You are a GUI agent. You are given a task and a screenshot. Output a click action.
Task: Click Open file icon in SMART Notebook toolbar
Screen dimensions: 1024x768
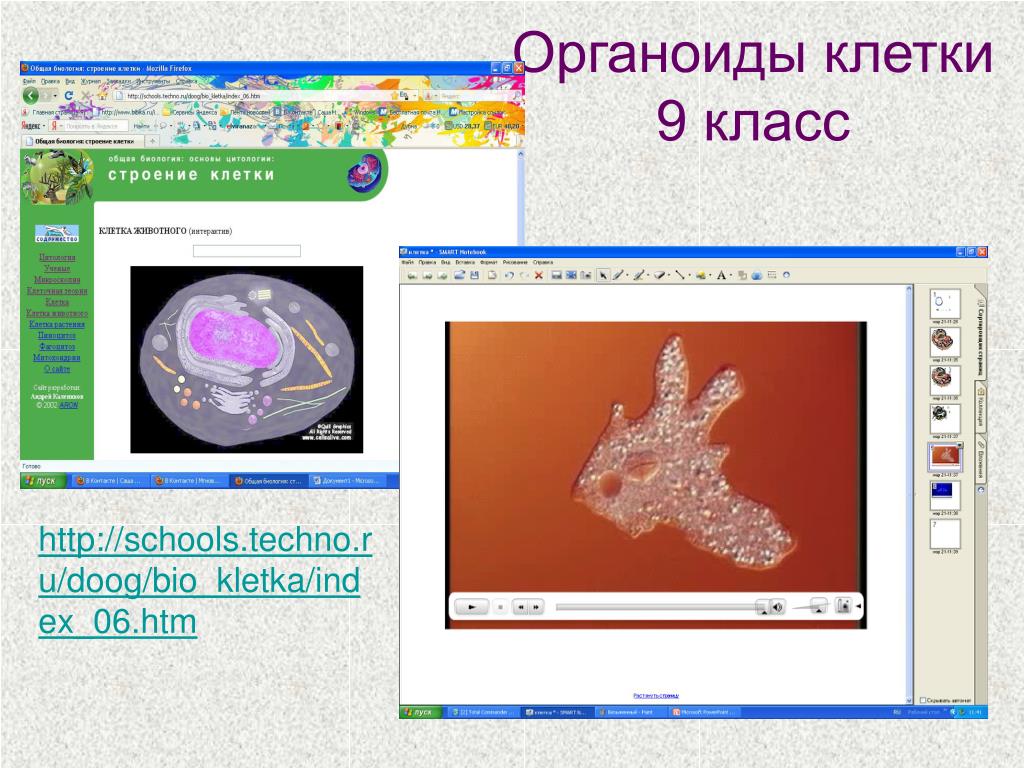click(x=459, y=275)
